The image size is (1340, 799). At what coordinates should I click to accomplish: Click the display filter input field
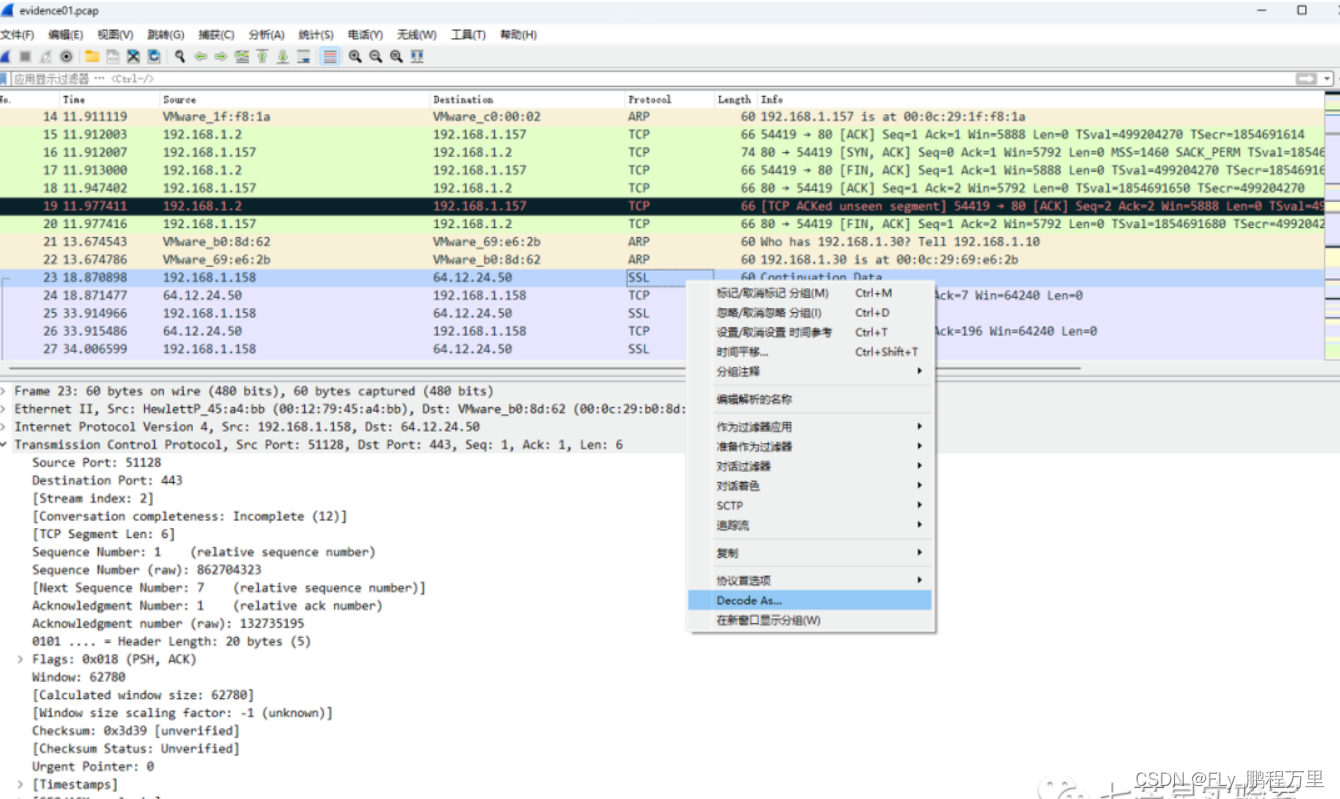coord(650,78)
